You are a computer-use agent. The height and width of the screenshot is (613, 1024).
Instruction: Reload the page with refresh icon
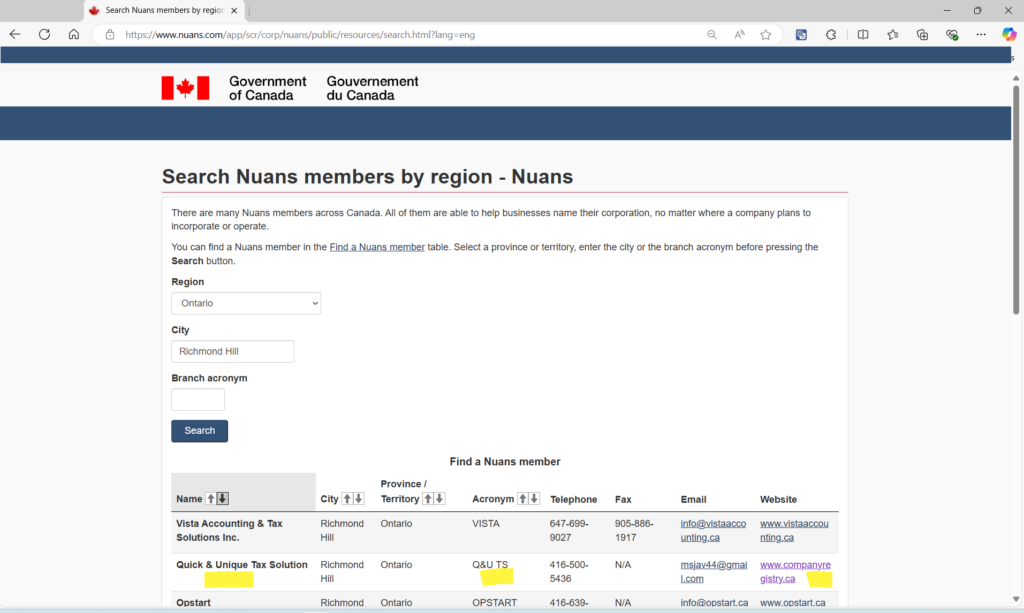[x=44, y=35]
